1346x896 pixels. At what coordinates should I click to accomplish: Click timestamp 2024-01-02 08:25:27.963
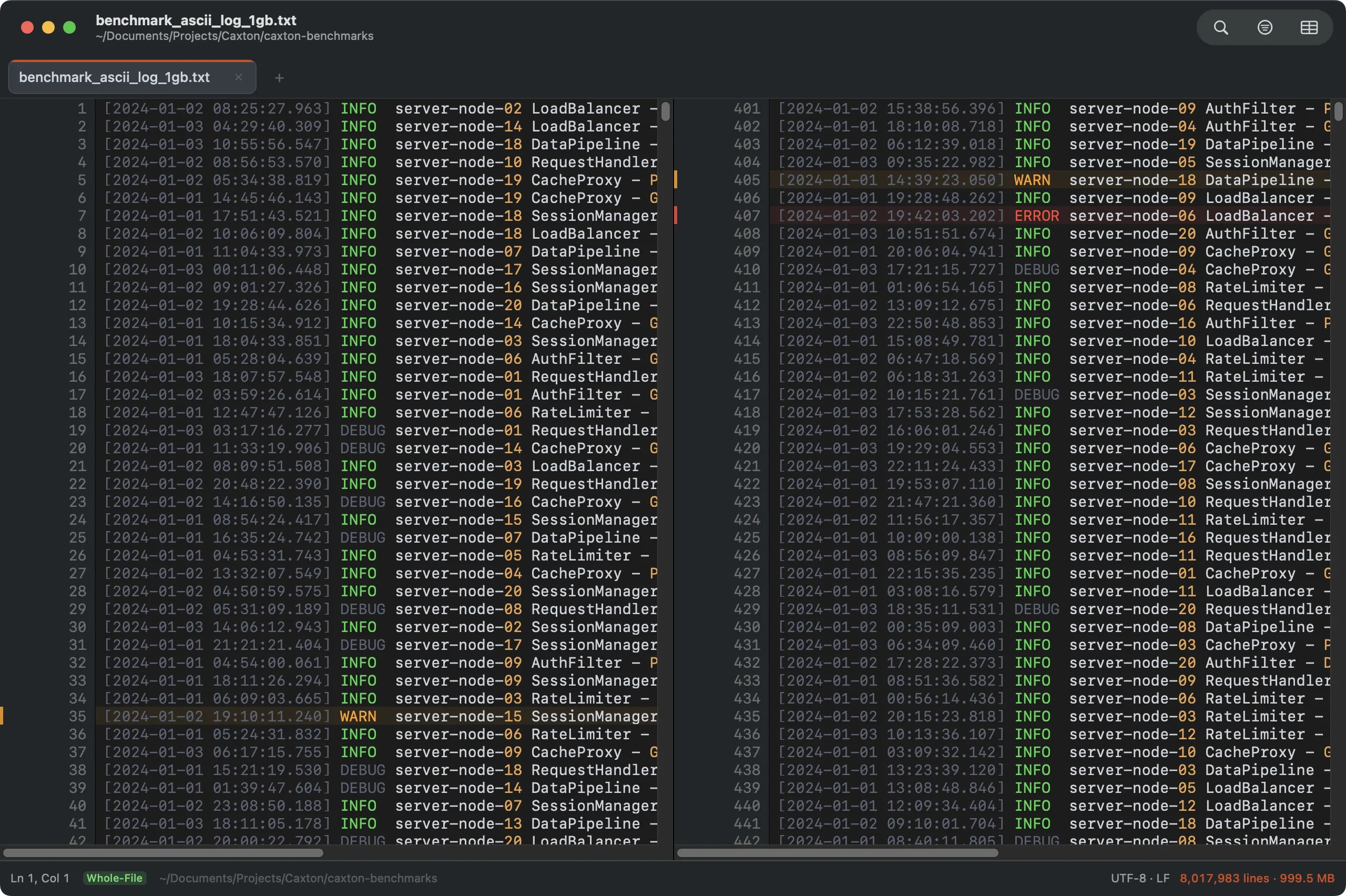[x=217, y=108]
